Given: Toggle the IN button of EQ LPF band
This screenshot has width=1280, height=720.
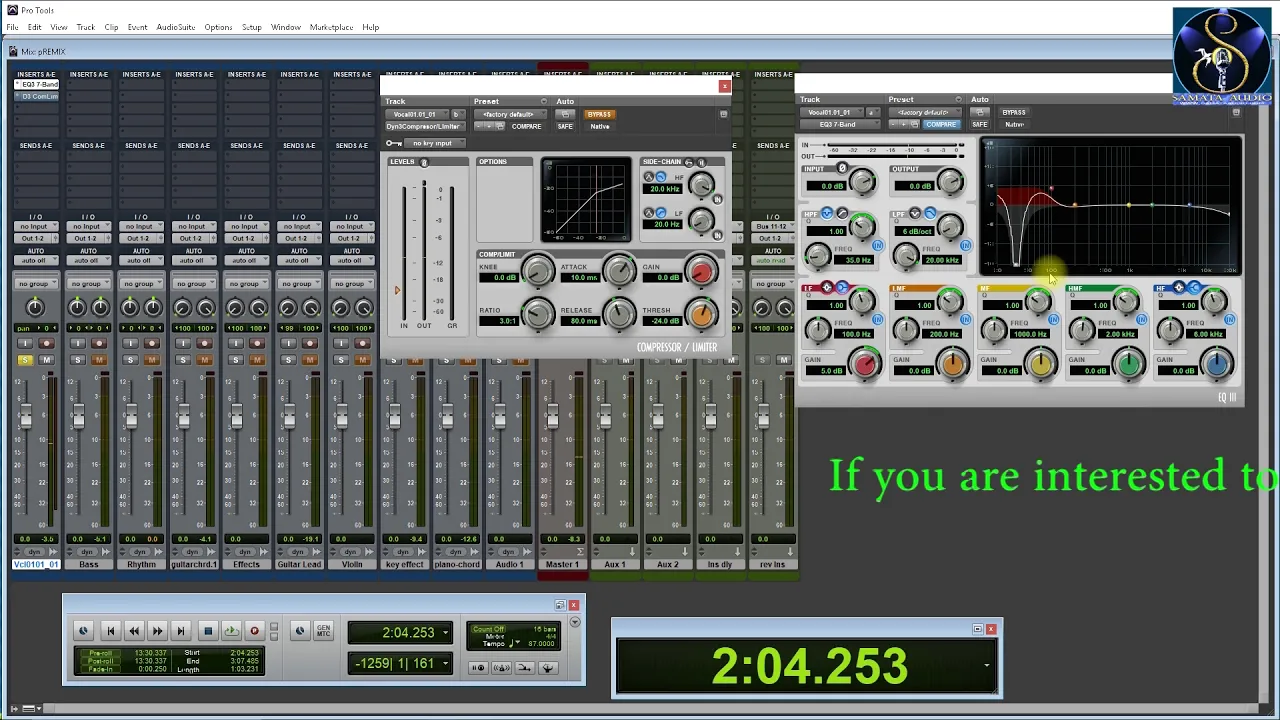Looking at the screenshot, I should (x=965, y=245).
